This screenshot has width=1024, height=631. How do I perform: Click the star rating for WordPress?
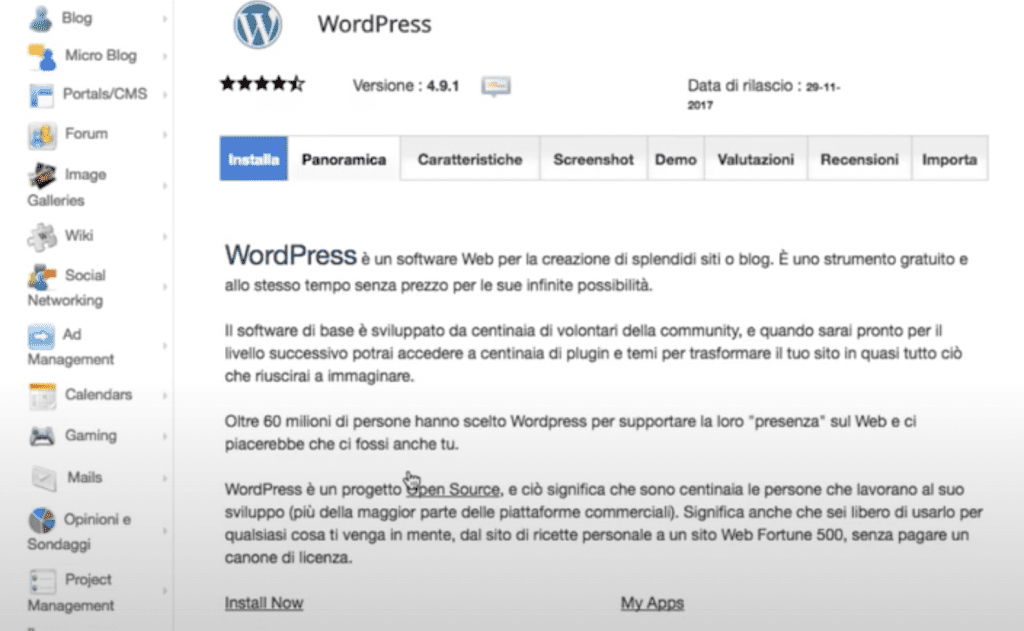tap(263, 84)
